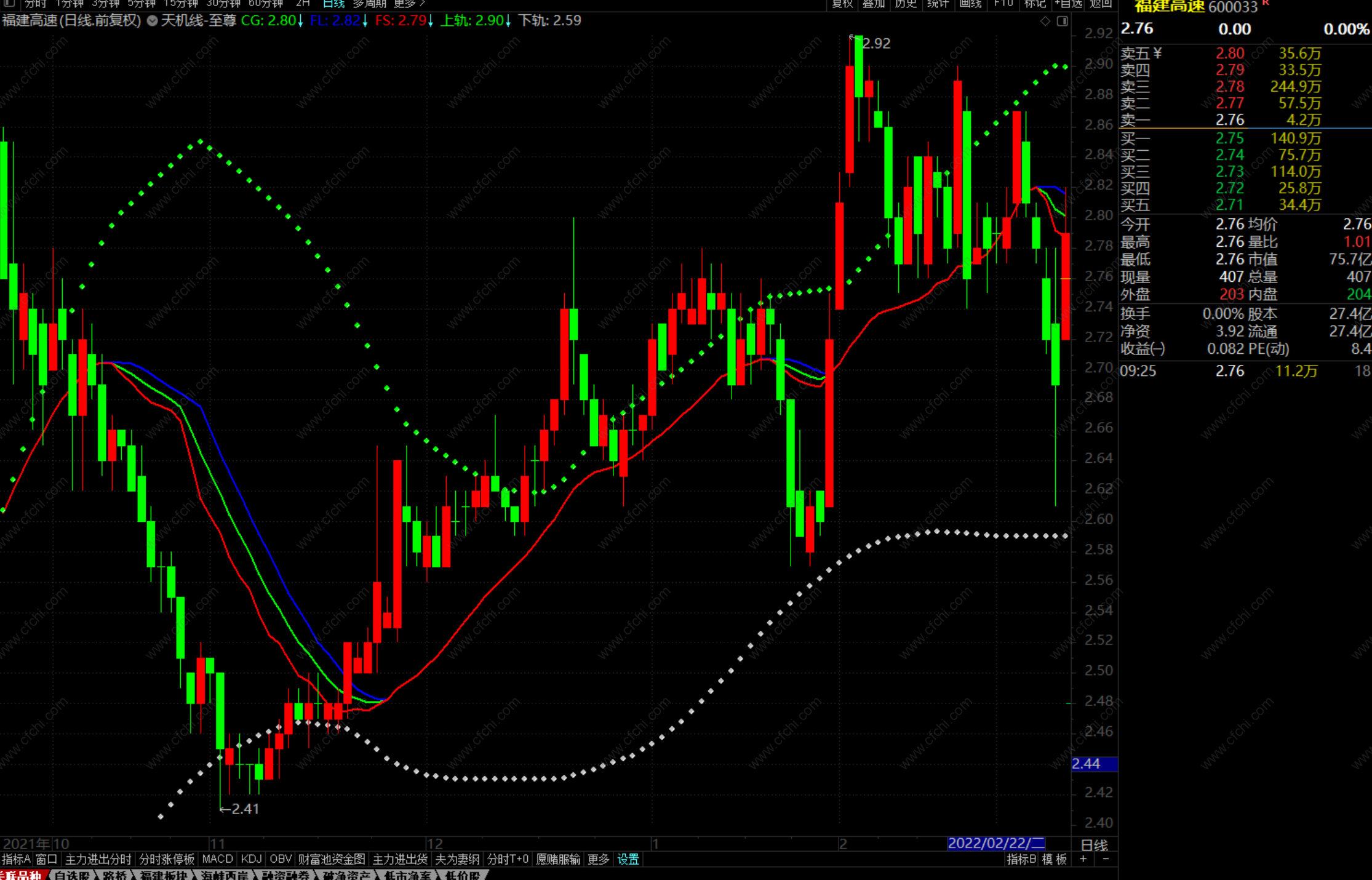The width and height of the screenshot is (1372, 880).
Task: Click the 设置 settings link
Action: [x=628, y=859]
